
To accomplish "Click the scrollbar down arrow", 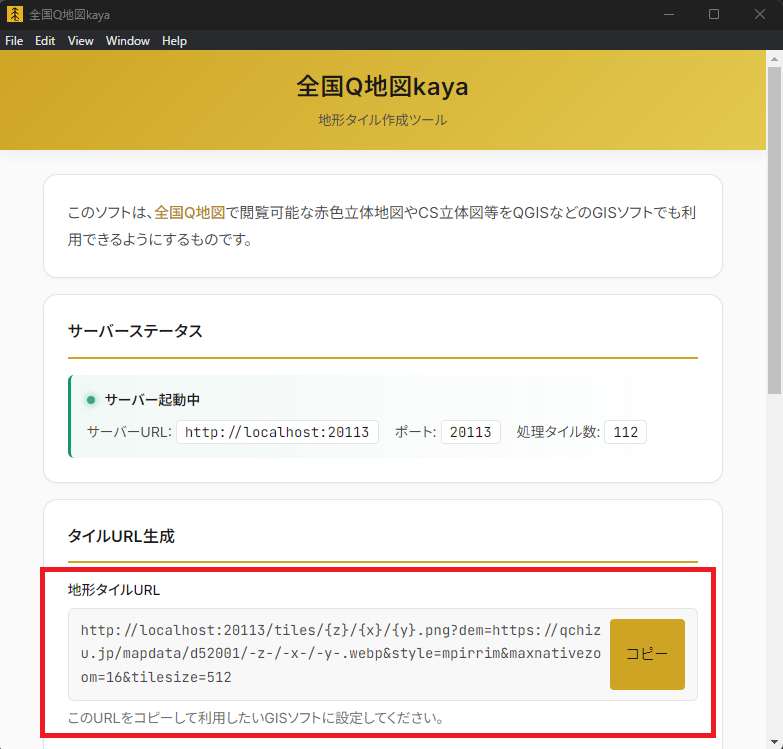I will (x=775, y=742).
